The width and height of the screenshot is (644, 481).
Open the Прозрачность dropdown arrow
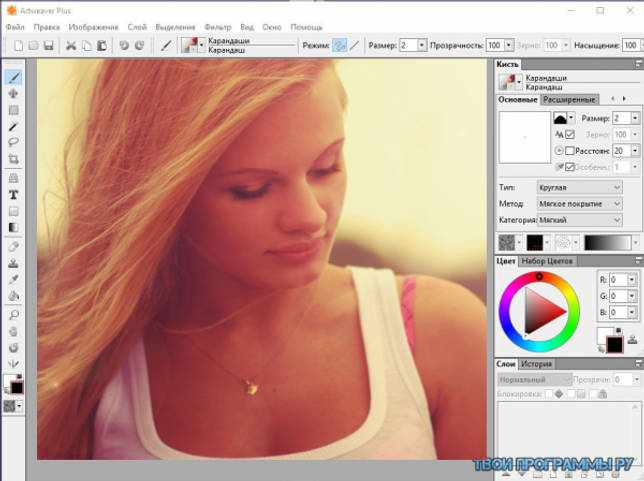tap(509, 45)
